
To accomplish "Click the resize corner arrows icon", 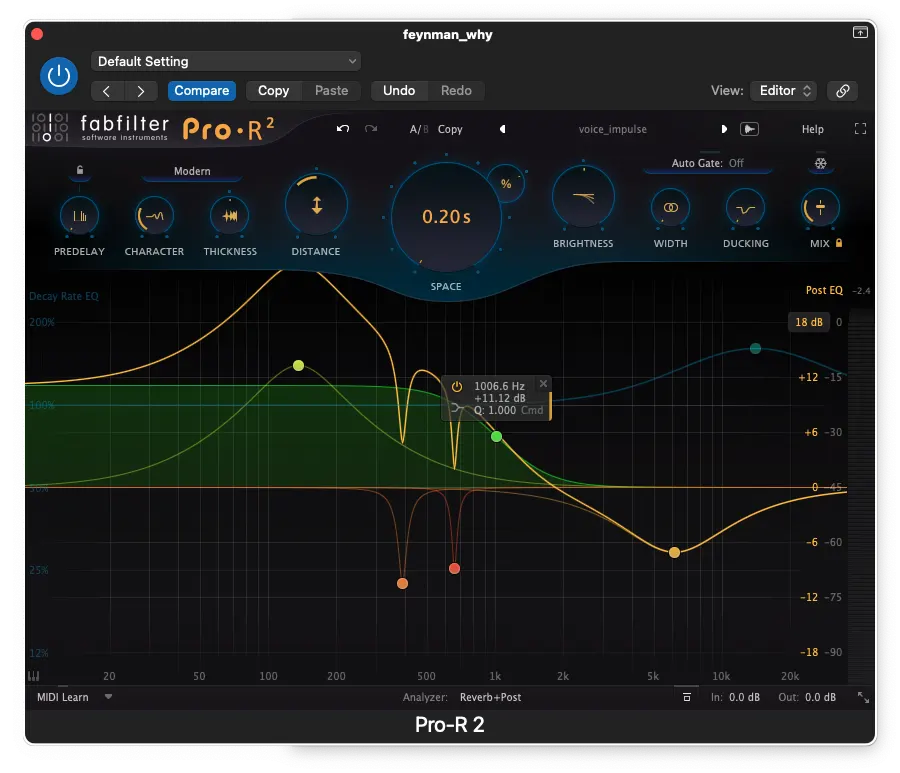I will tap(863, 697).
